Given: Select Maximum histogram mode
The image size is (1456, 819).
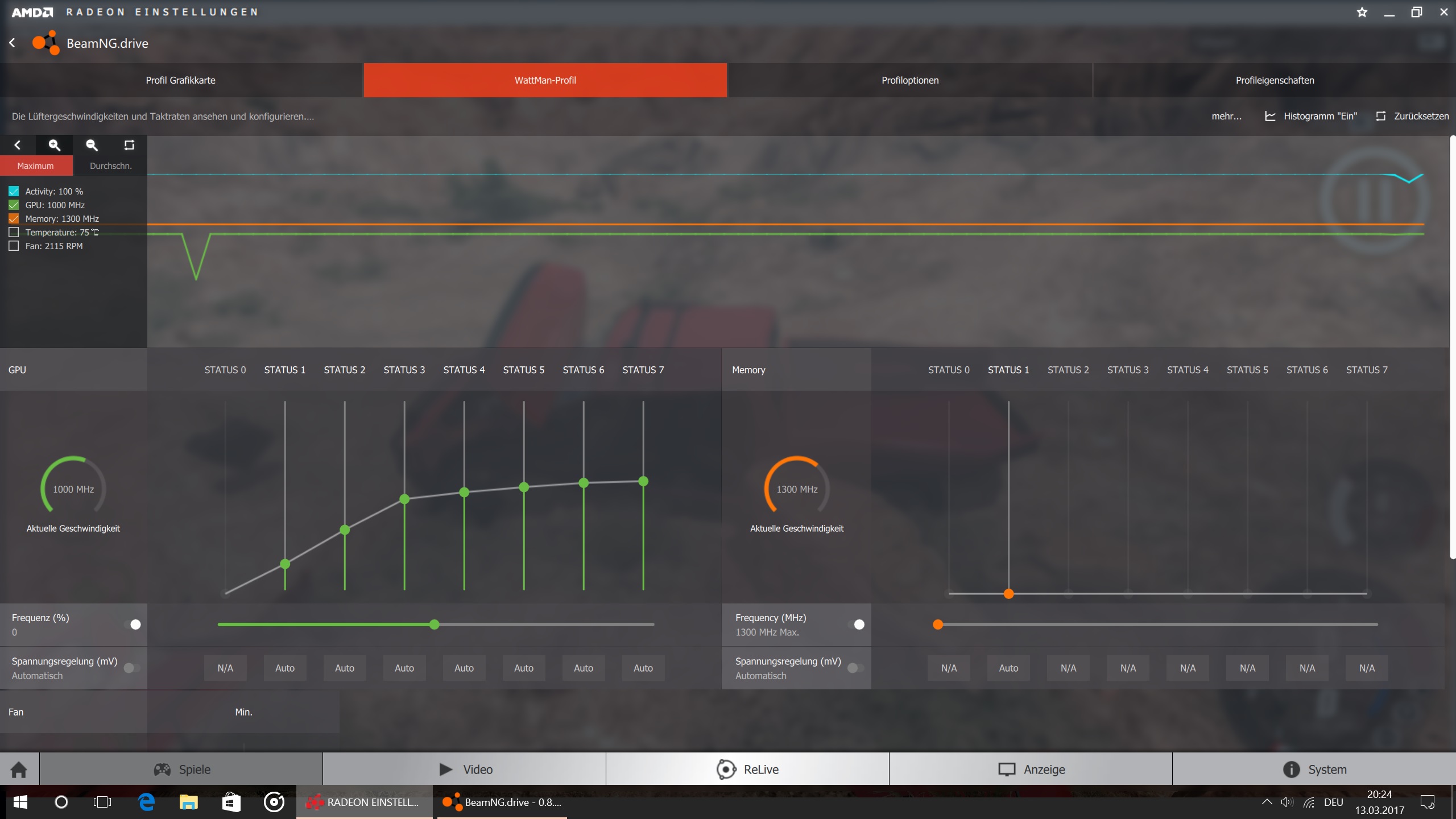Looking at the screenshot, I should (x=36, y=166).
